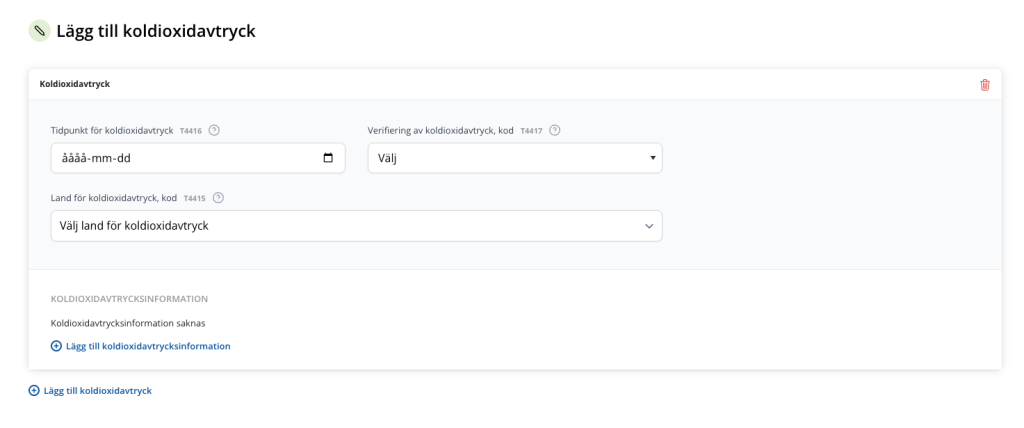The width and height of the screenshot is (1024, 428).
Task: Click the help icon next to T4417
Action: click(x=554, y=130)
